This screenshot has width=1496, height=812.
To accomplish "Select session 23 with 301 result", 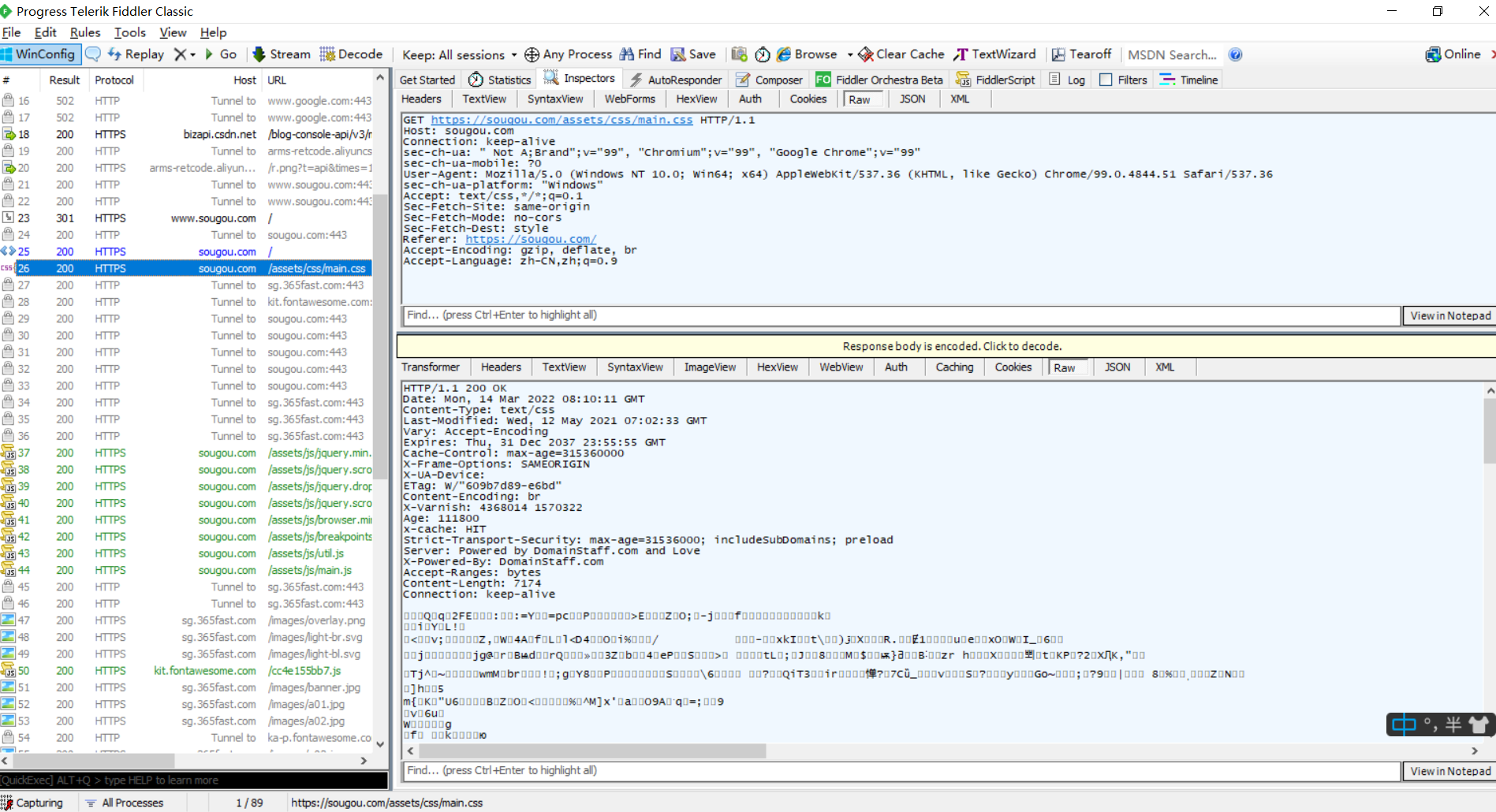I will 186,218.
